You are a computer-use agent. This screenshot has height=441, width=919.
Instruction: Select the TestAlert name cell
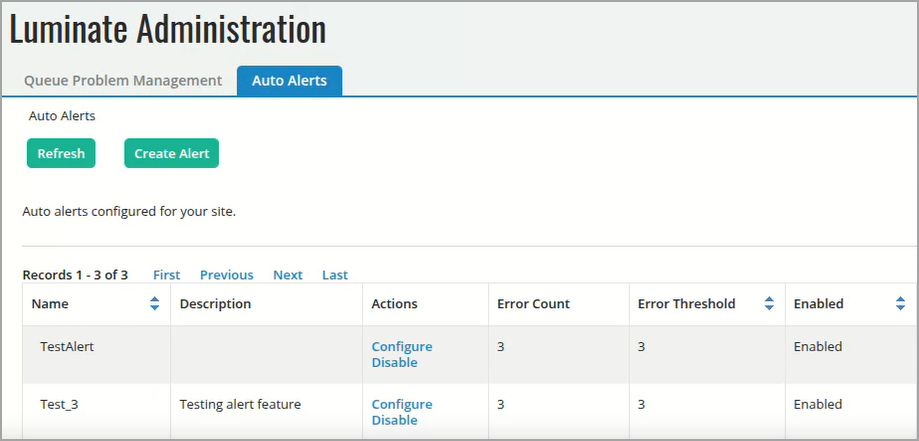[x=67, y=347]
